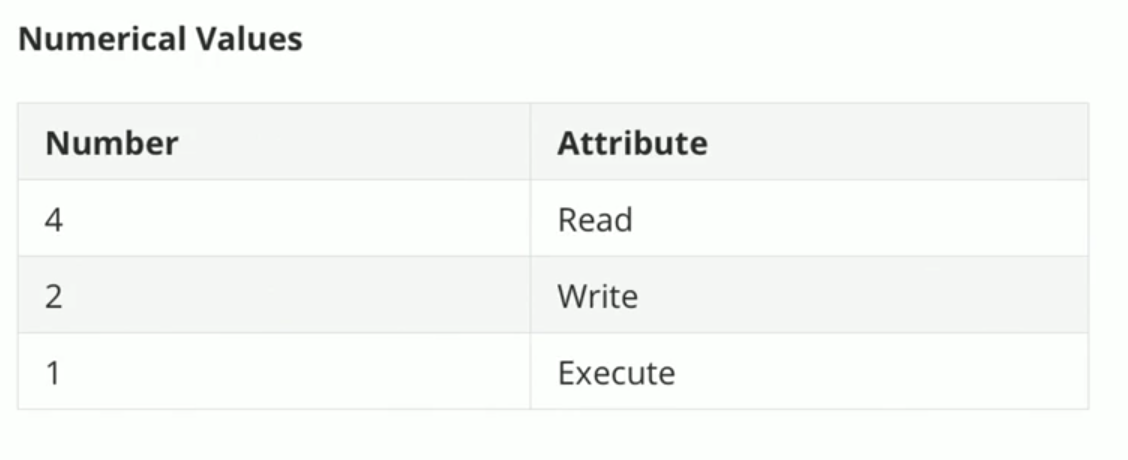This screenshot has width=1128, height=460.
Task: Select the "Attribute" column header text
Action: pos(632,143)
